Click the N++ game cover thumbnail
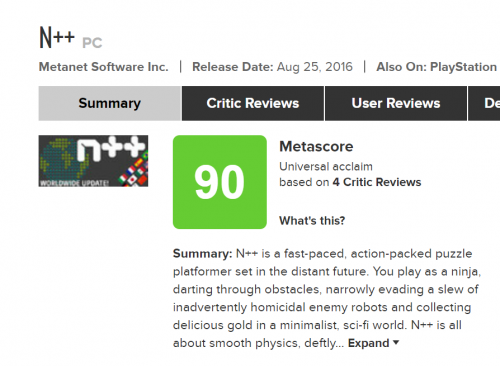The image size is (500, 366). 93,161
